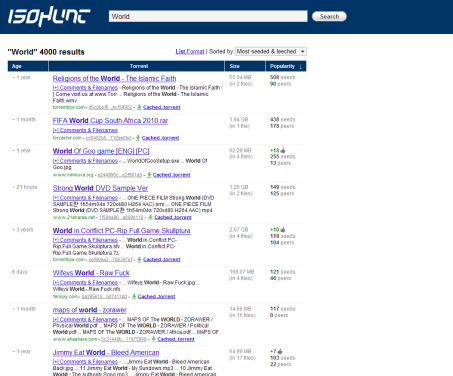Image resolution: width=453 pixels, height=376 pixels.
Task: Sort by the Popularity column header
Action: pos(286,66)
